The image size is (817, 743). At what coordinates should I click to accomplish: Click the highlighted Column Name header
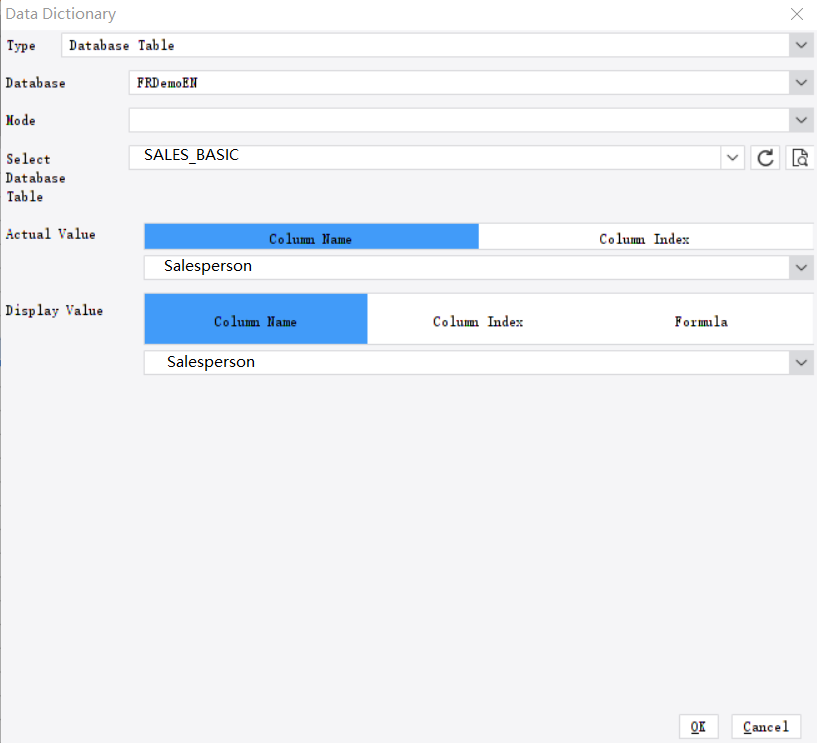point(311,238)
